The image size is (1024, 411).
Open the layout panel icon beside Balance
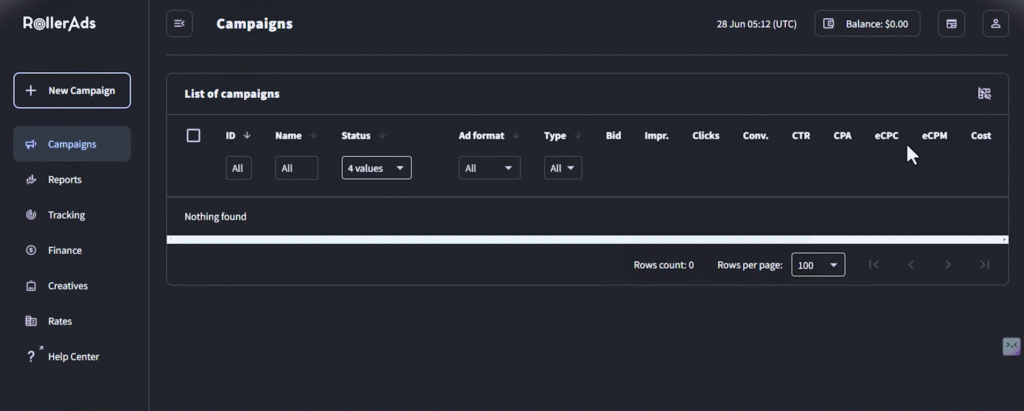951,24
